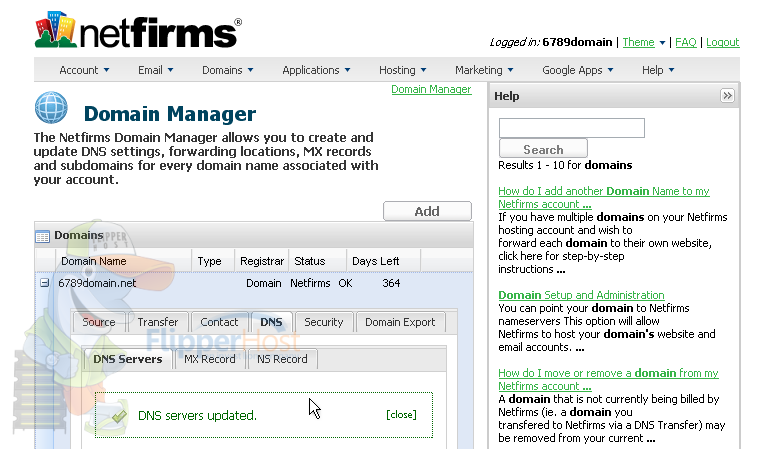Open 'How do I add another Domain Name' link
The image size is (776, 450).
(x=603, y=198)
